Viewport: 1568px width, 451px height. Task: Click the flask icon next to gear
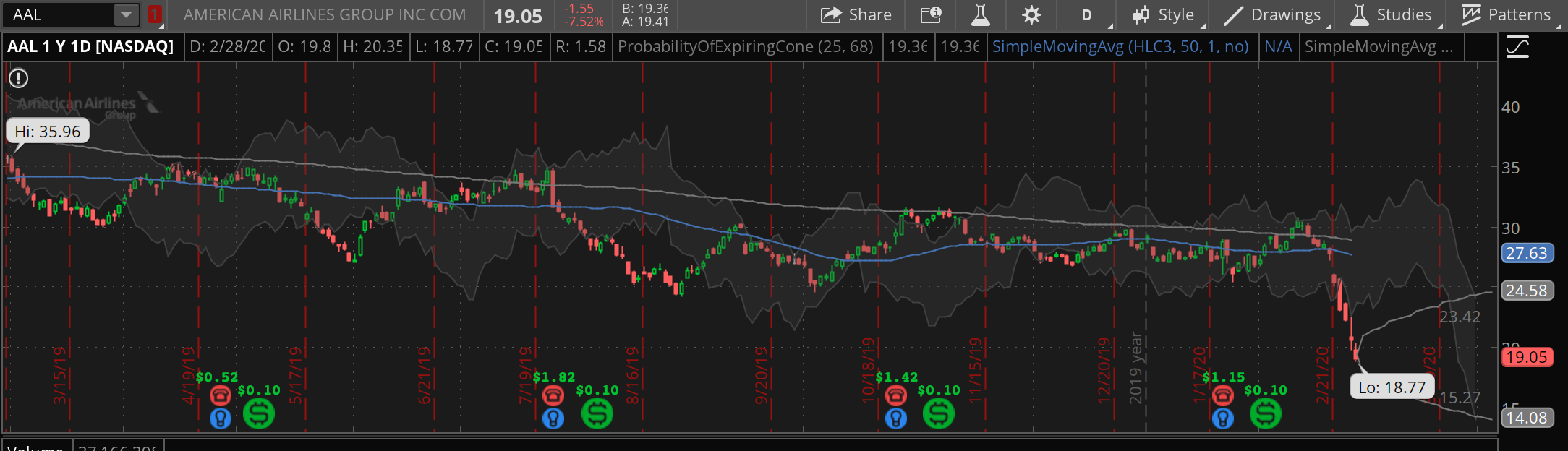click(981, 14)
